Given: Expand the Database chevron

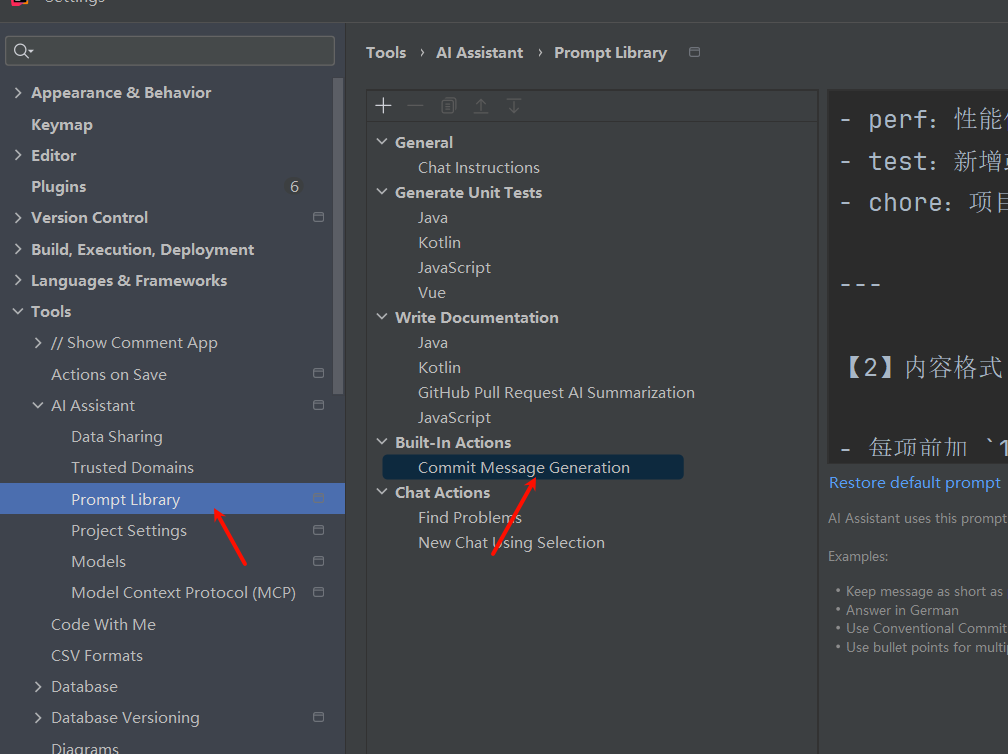Looking at the screenshot, I should [38, 687].
